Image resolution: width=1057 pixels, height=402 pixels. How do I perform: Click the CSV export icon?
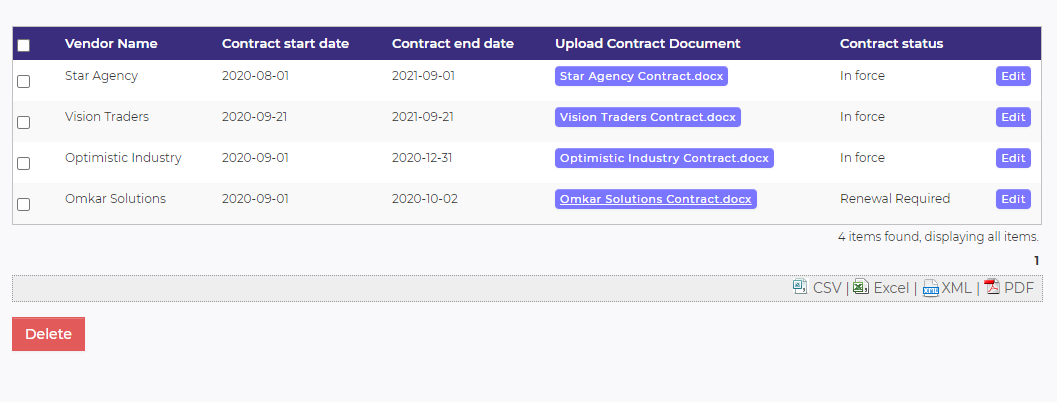pos(800,287)
